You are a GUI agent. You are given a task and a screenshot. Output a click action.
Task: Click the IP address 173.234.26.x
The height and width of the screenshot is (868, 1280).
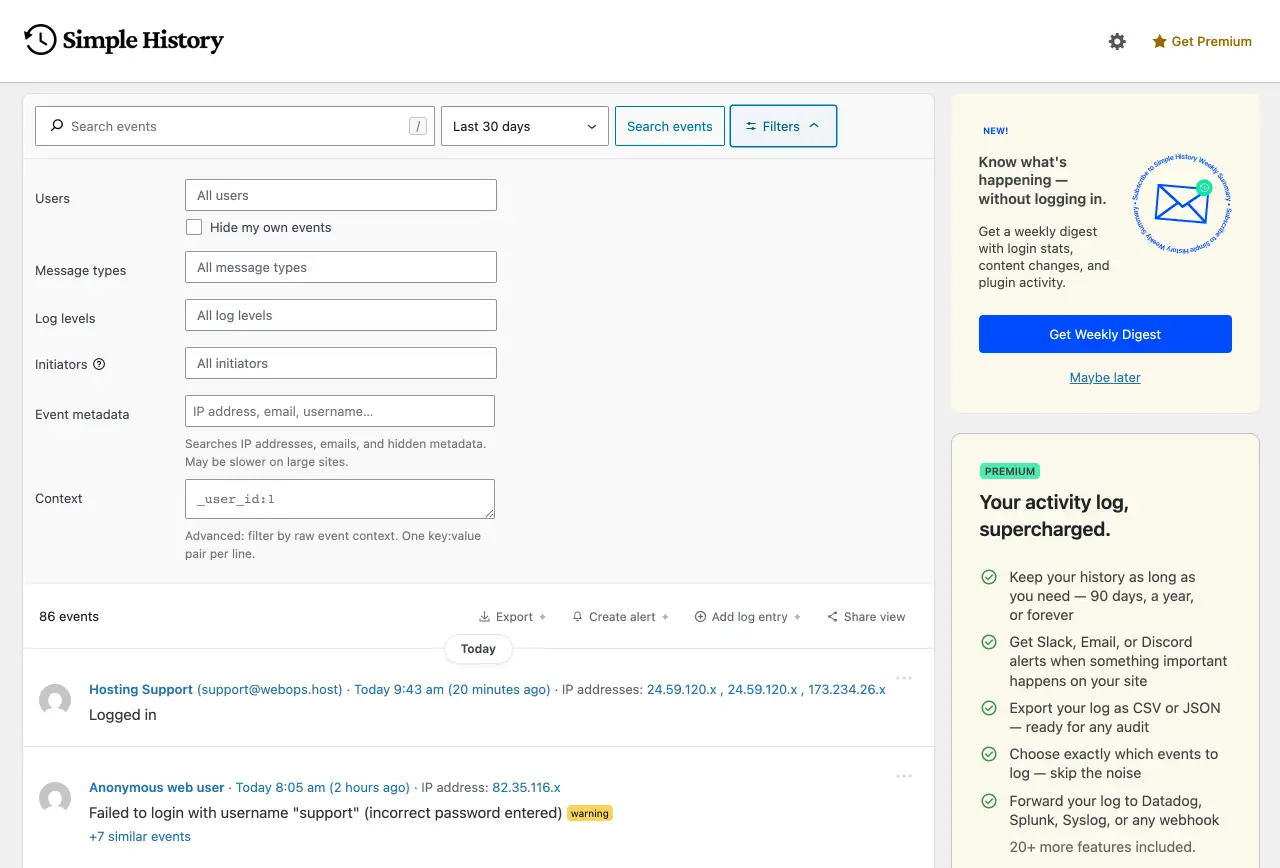coord(847,689)
